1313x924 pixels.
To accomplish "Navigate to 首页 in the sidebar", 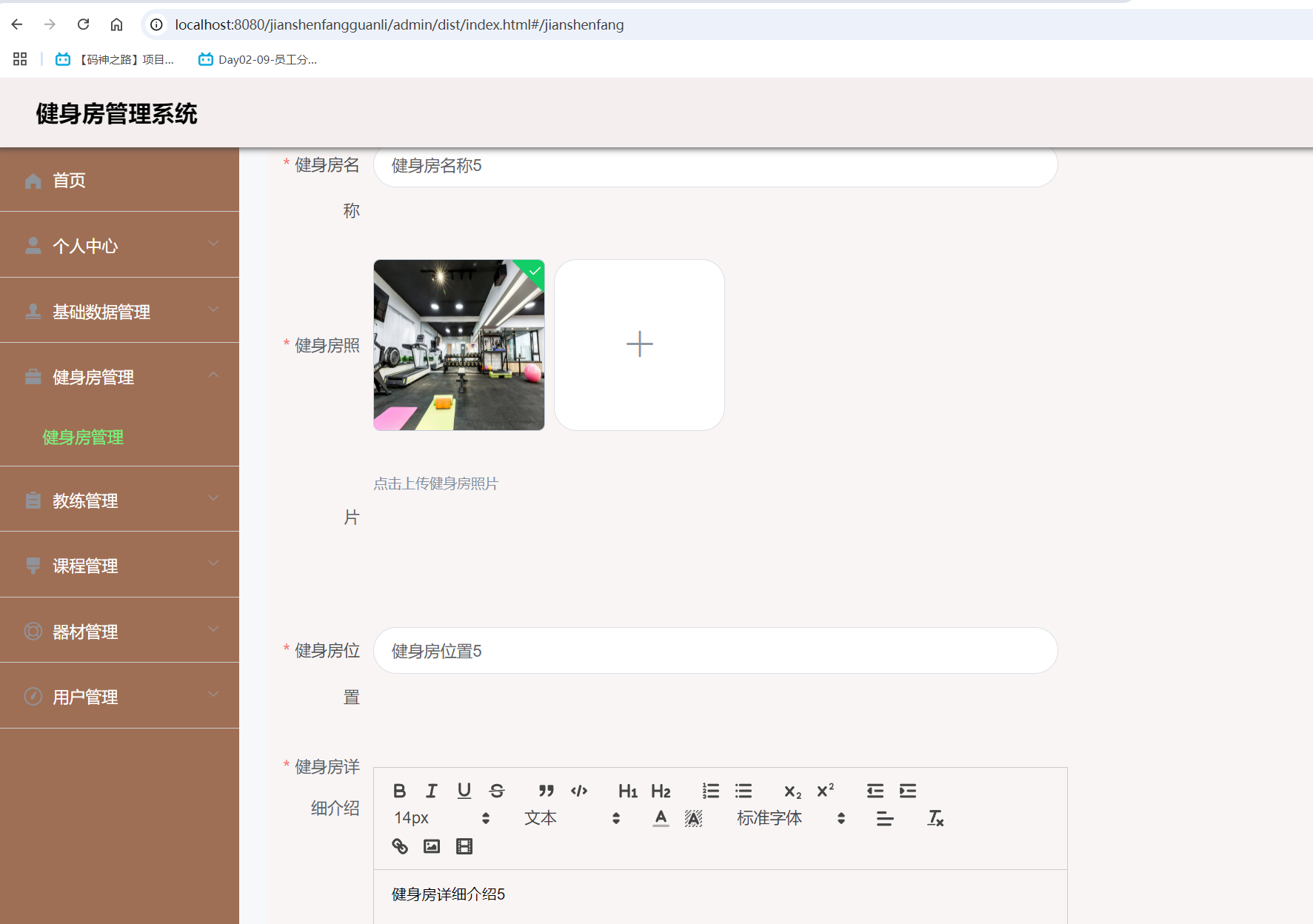I will coord(68,180).
